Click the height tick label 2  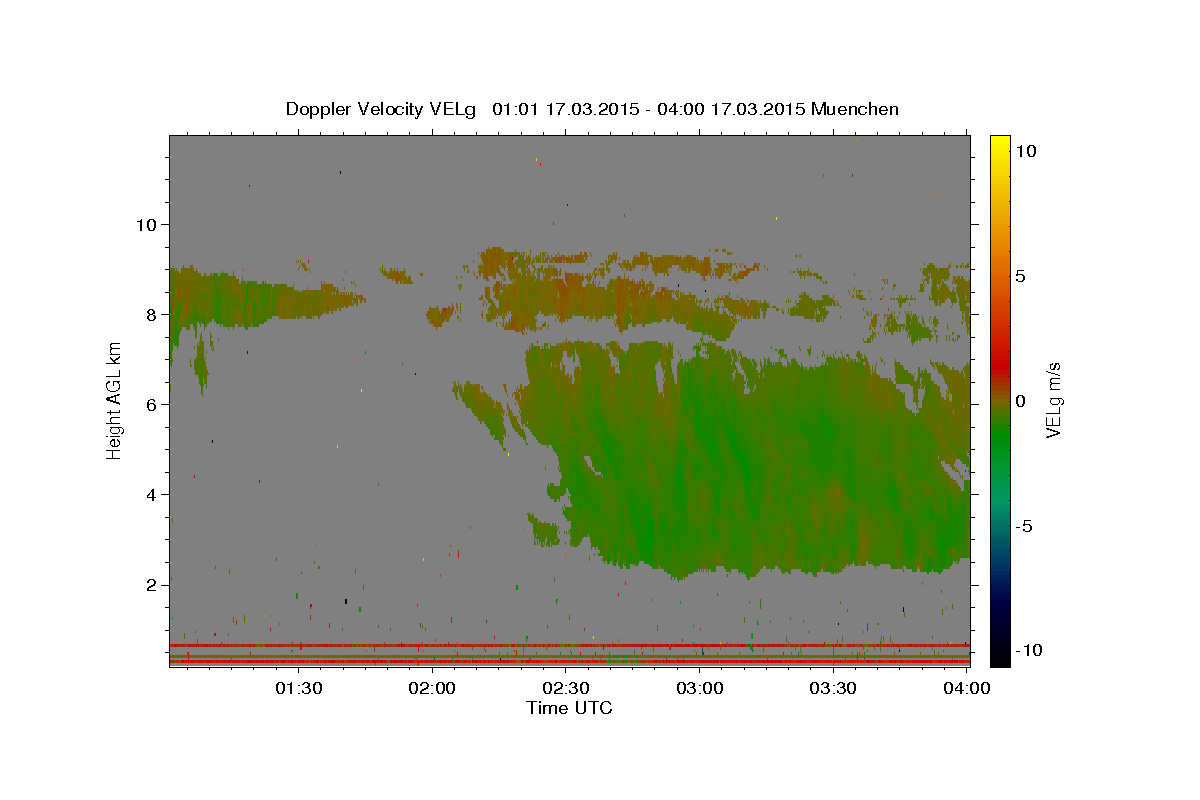coord(150,584)
